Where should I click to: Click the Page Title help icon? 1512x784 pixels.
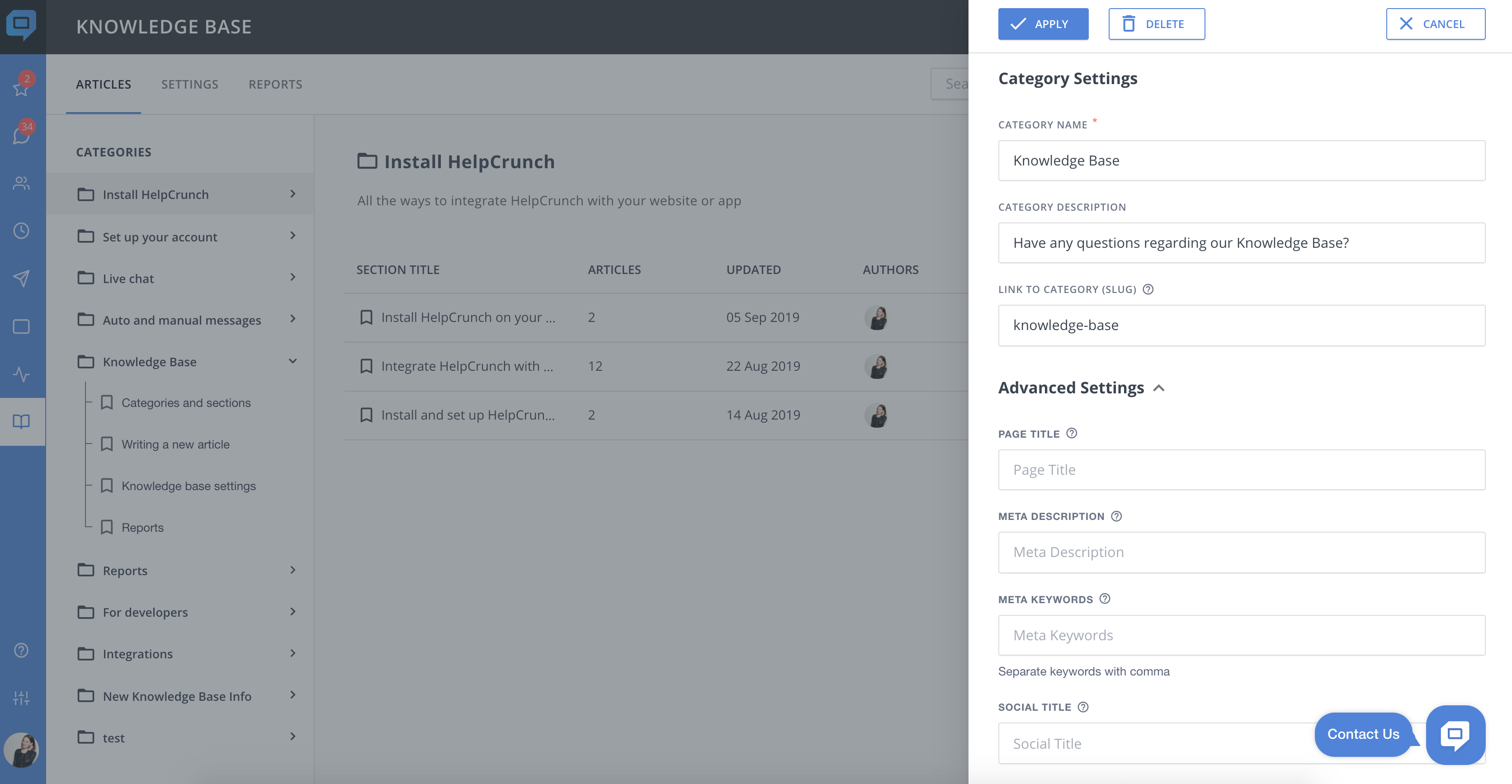pos(1071,433)
